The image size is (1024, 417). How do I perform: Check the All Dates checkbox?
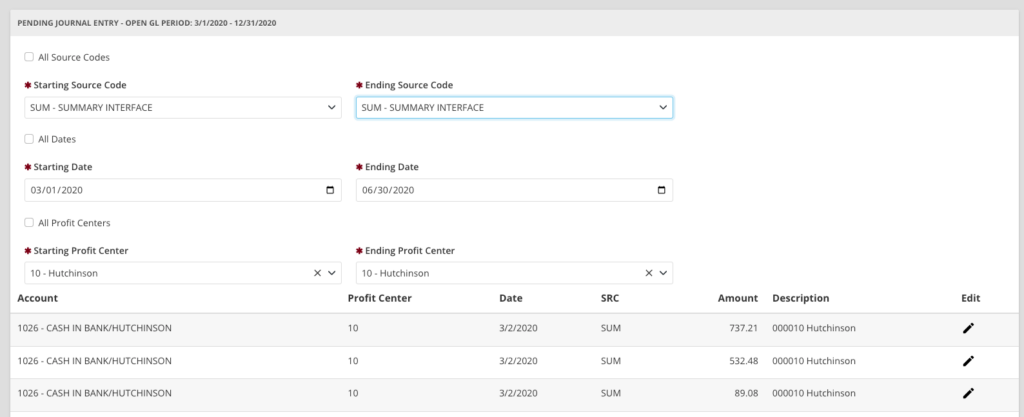click(x=29, y=139)
